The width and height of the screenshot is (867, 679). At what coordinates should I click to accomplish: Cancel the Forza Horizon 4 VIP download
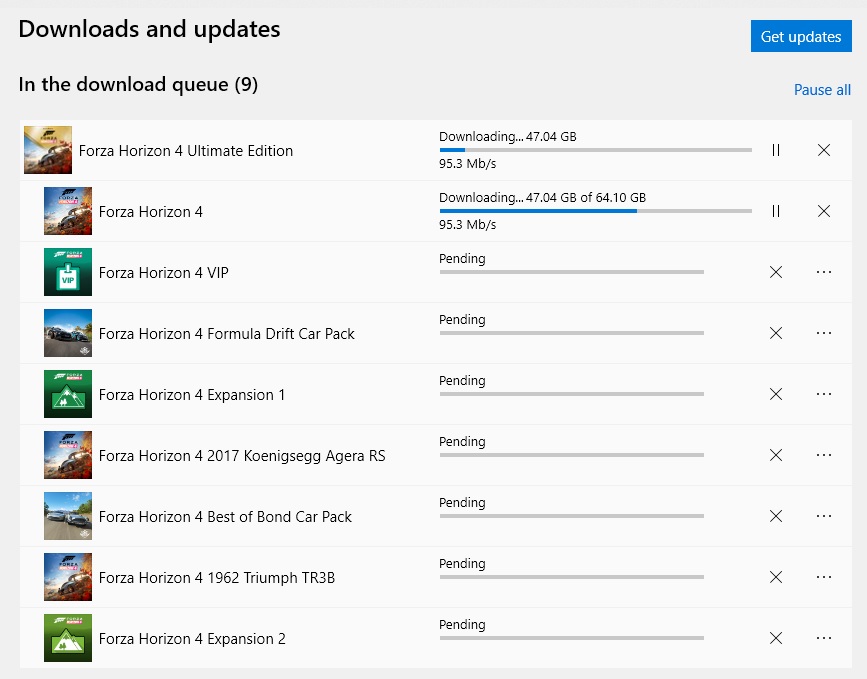coord(776,272)
